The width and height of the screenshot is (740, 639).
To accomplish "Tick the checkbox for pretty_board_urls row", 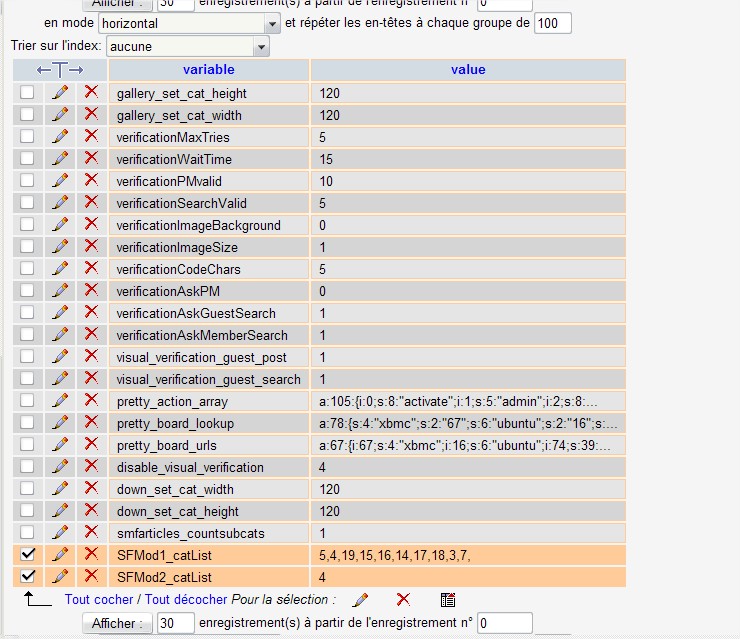I will click(27, 444).
